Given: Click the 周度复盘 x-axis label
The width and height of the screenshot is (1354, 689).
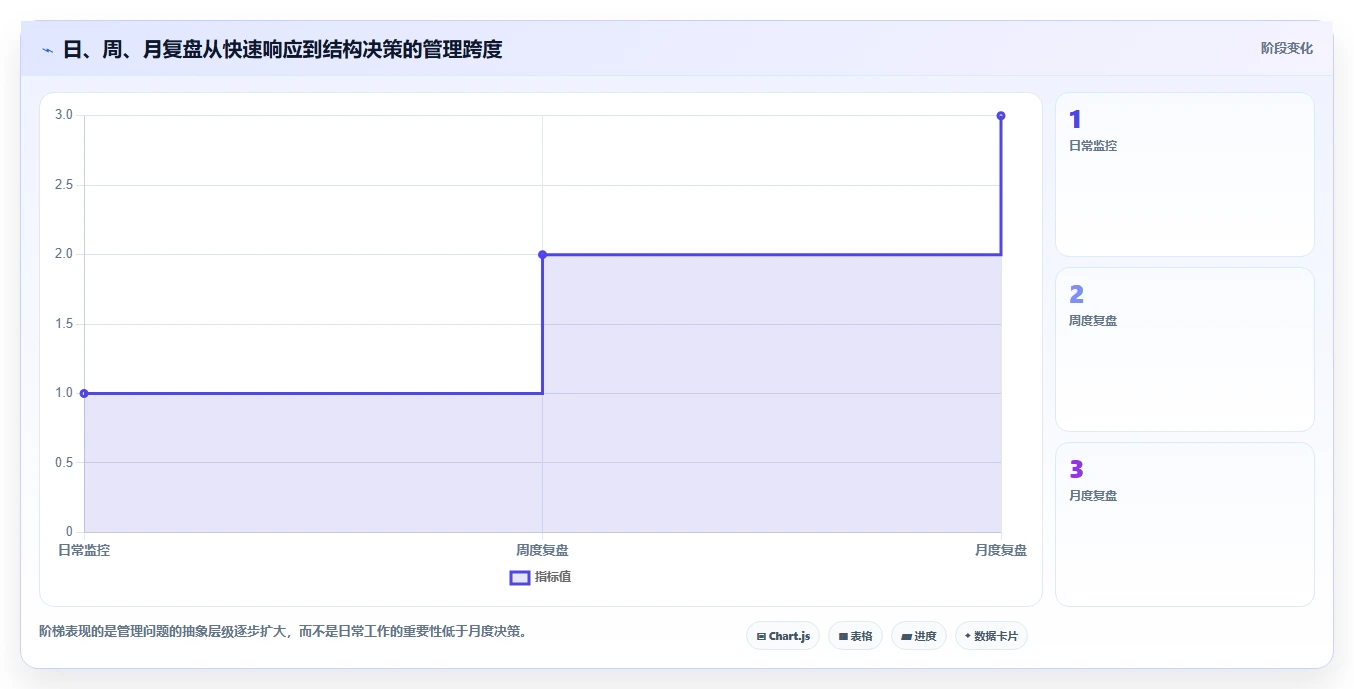Looking at the screenshot, I should tap(542, 550).
